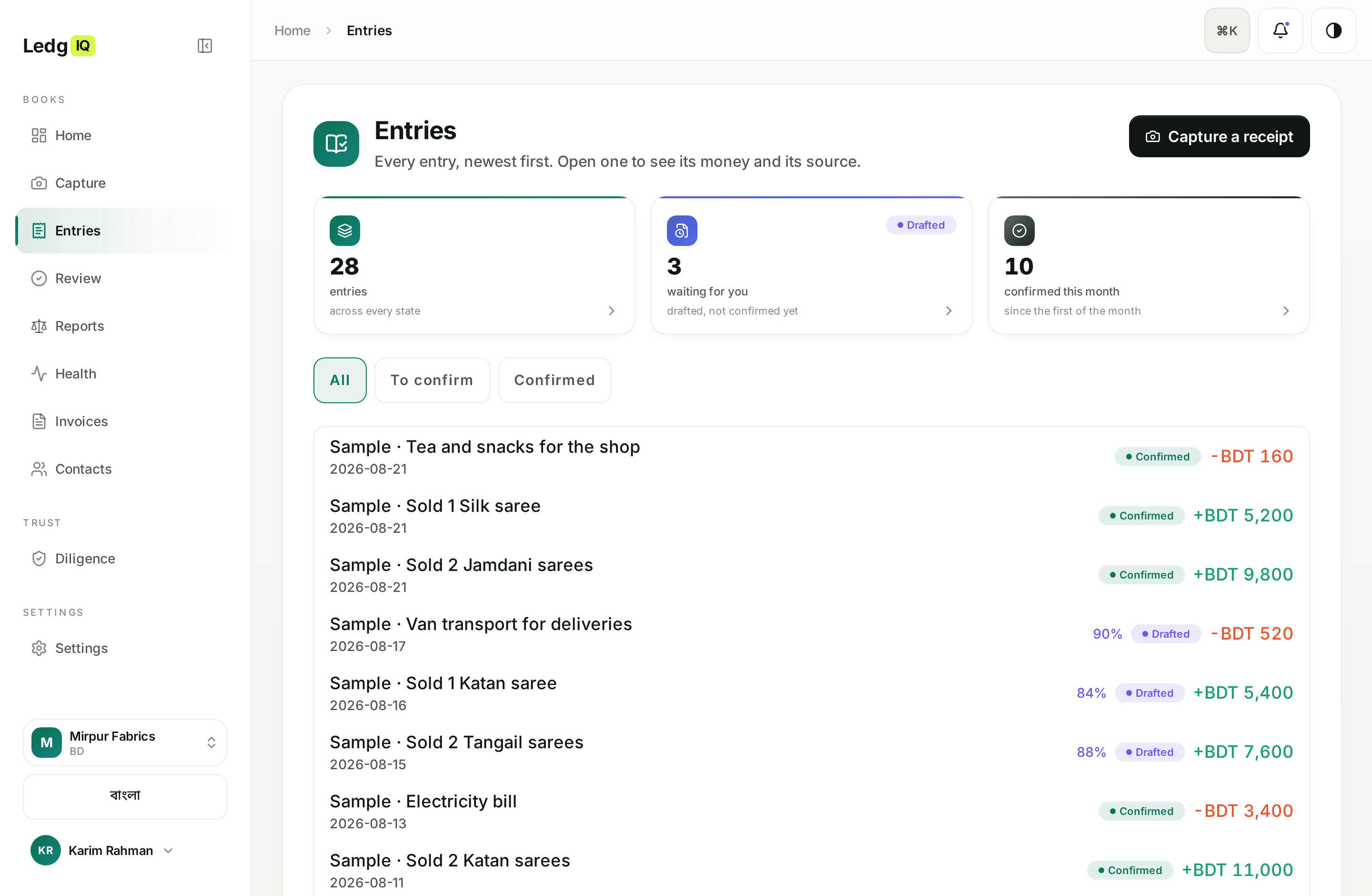Click the drafted document icon on waiting card

pos(682,231)
